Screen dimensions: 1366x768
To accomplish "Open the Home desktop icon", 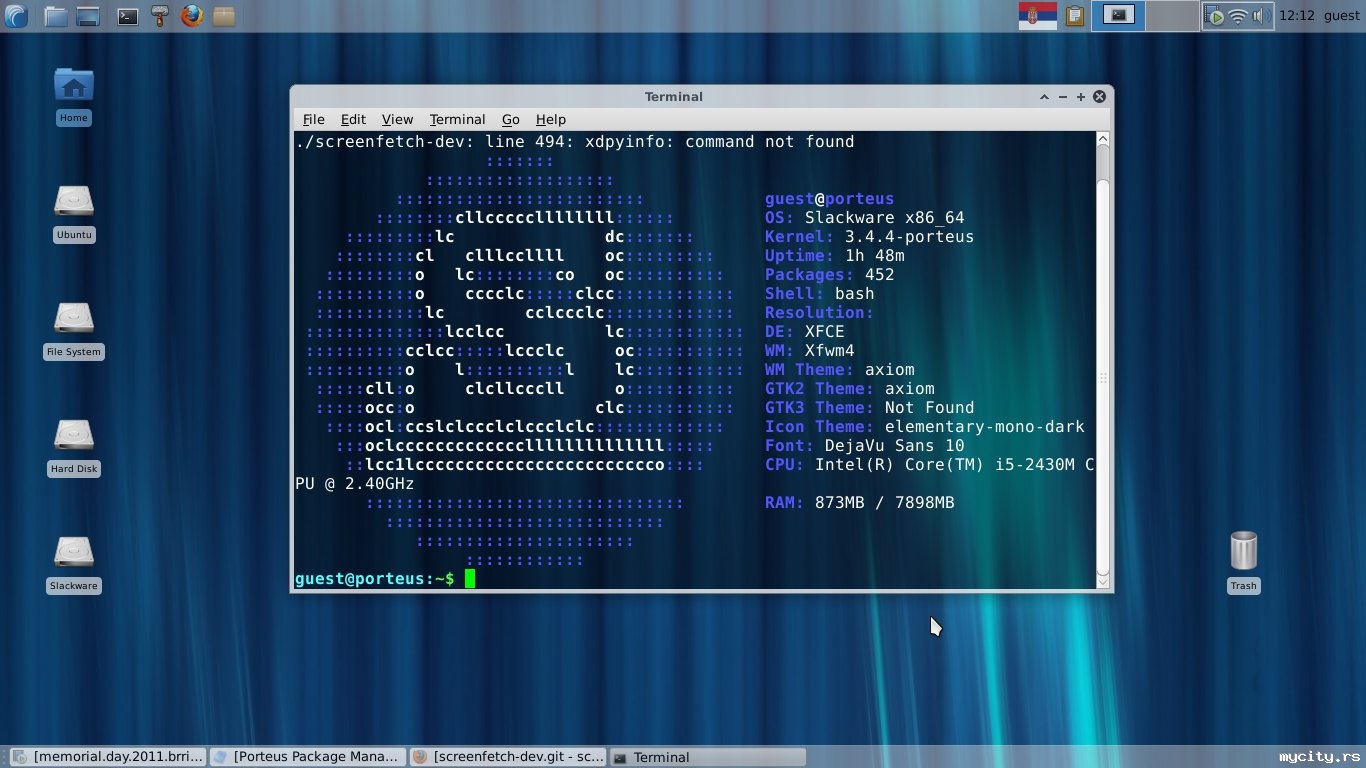I will tap(74, 97).
